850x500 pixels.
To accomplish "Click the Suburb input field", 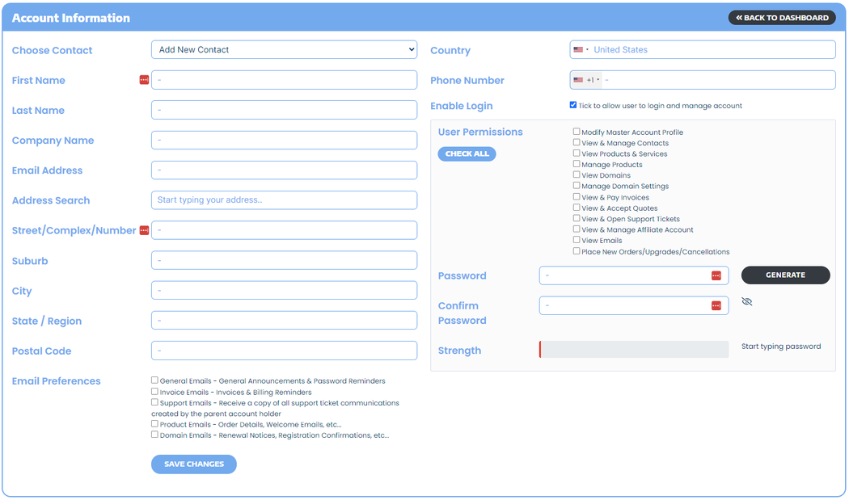I will (285, 261).
